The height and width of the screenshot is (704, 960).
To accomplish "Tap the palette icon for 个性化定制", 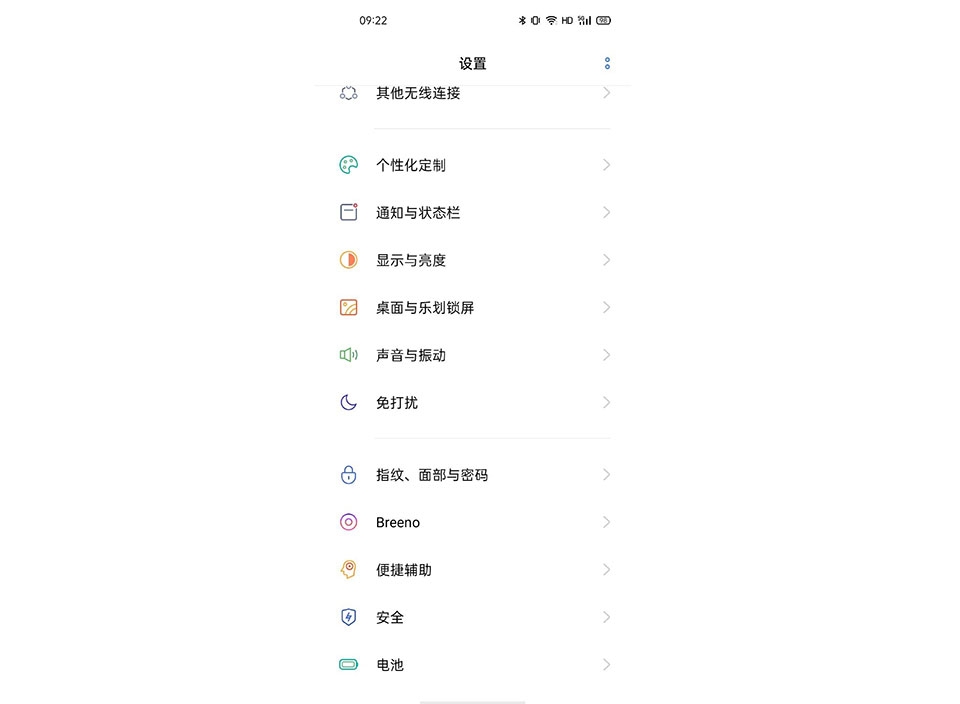I will [x=348, y=165].
